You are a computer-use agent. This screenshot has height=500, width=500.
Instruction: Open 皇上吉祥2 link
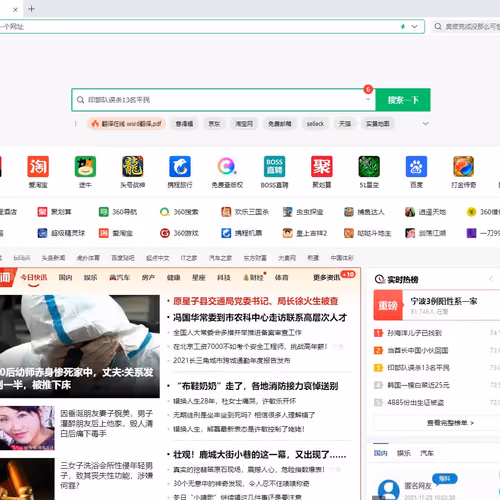click(x=304, y=233)
